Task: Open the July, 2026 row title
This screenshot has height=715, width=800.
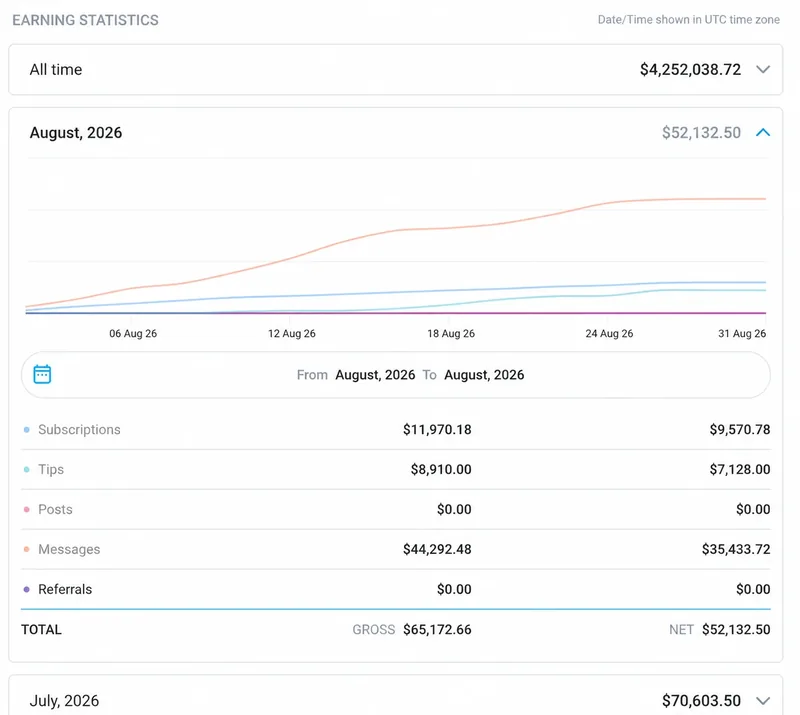Action: [x=64, y=701]
